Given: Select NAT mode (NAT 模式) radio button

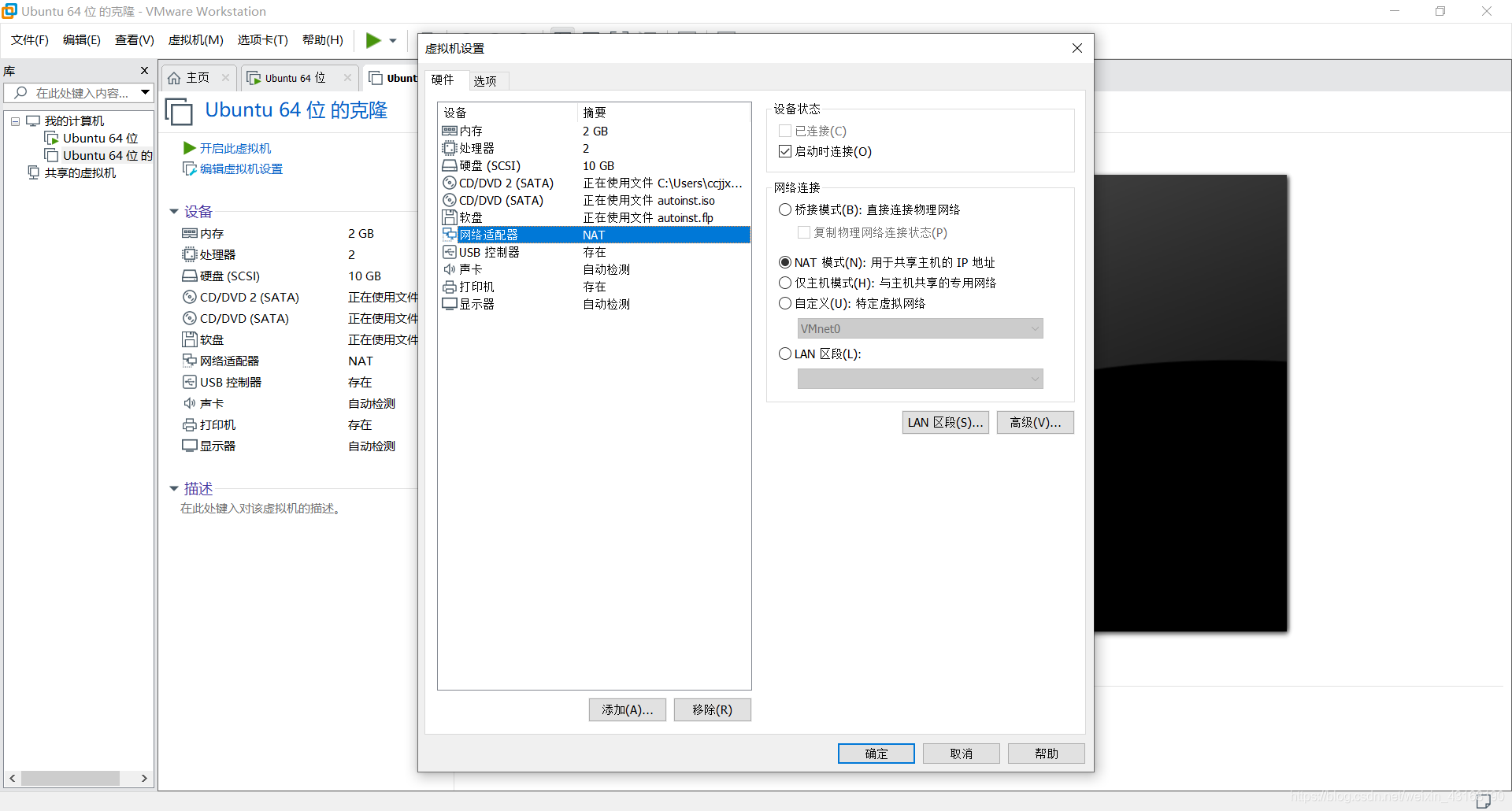Looking at the screenshot, I should coord(785,262).
